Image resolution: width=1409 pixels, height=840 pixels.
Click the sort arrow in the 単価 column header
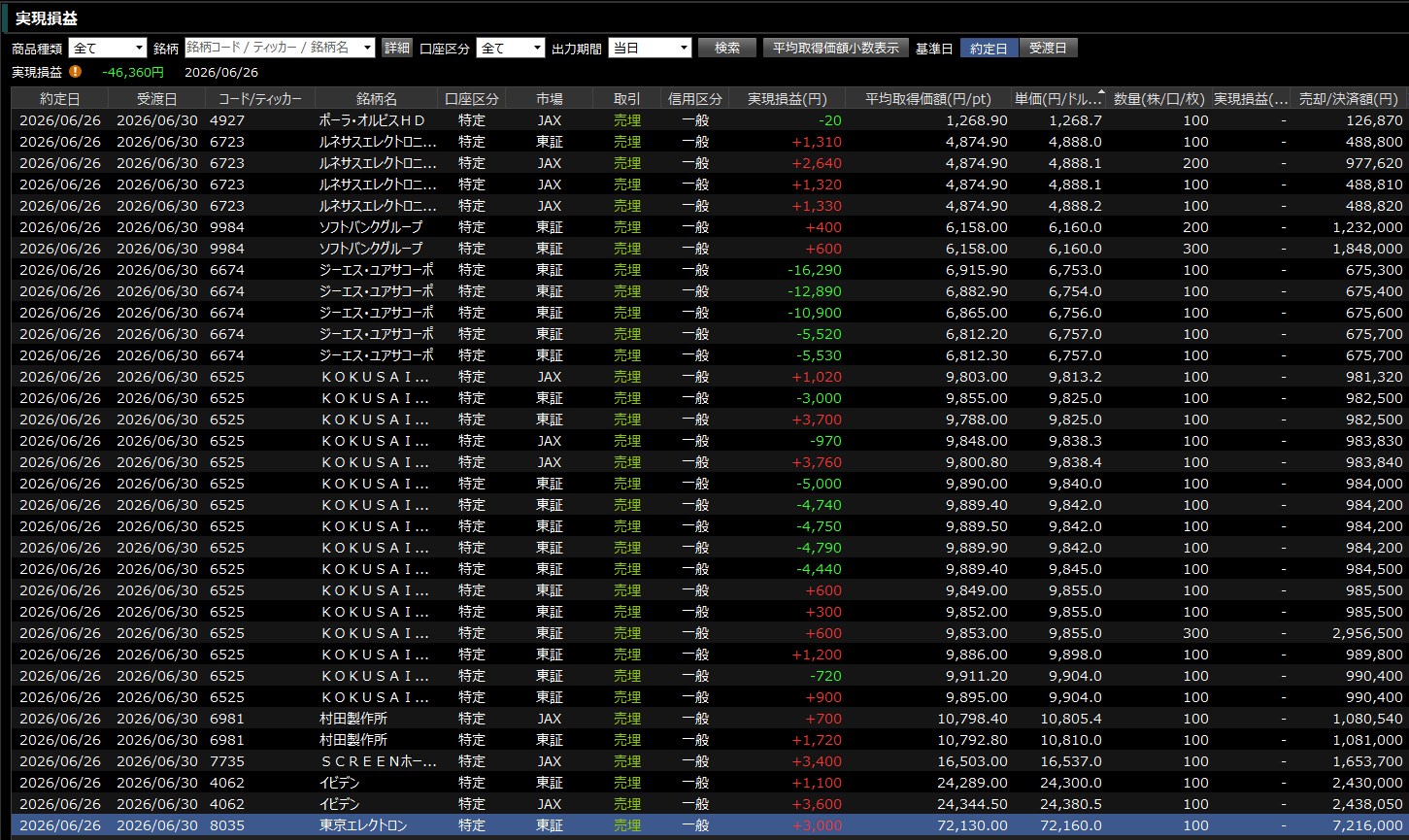click(x=1100, y=93)
